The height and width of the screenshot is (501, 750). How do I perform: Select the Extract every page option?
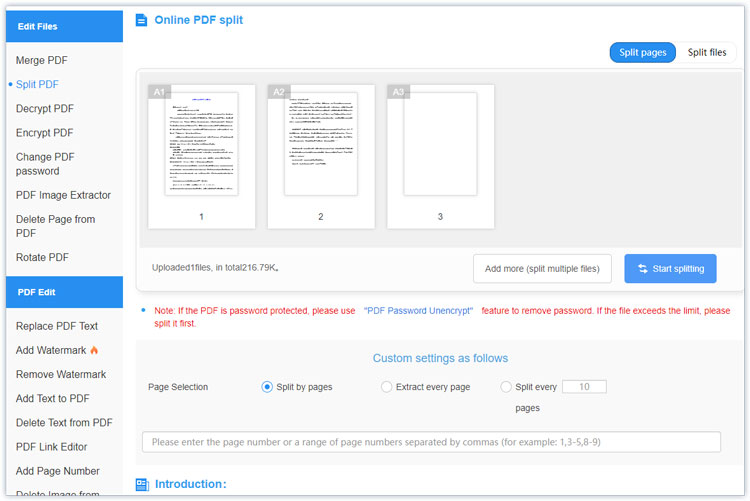click(387, 387)
